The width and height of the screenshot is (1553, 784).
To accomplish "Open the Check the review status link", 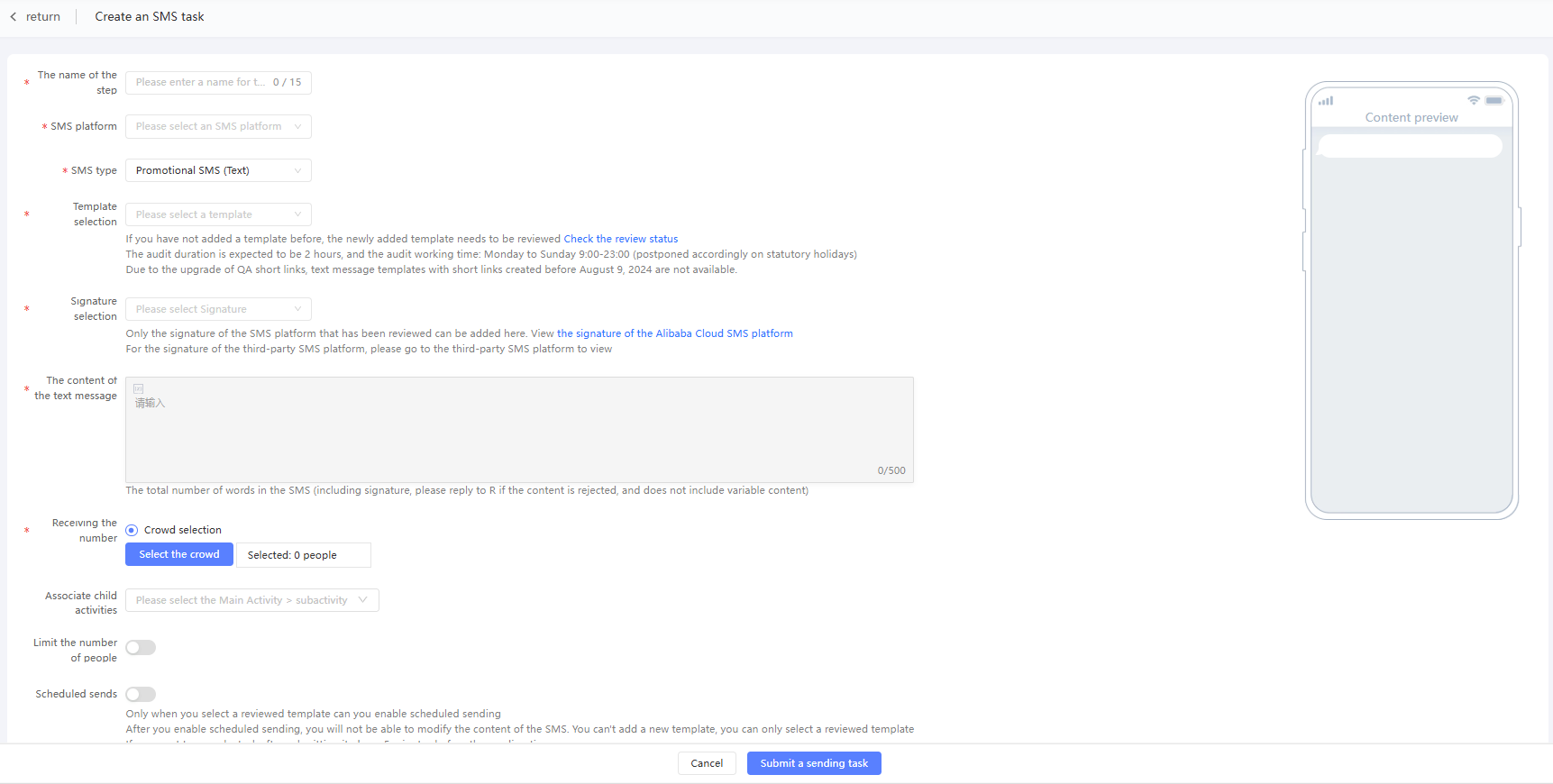I will click(621, 239).
